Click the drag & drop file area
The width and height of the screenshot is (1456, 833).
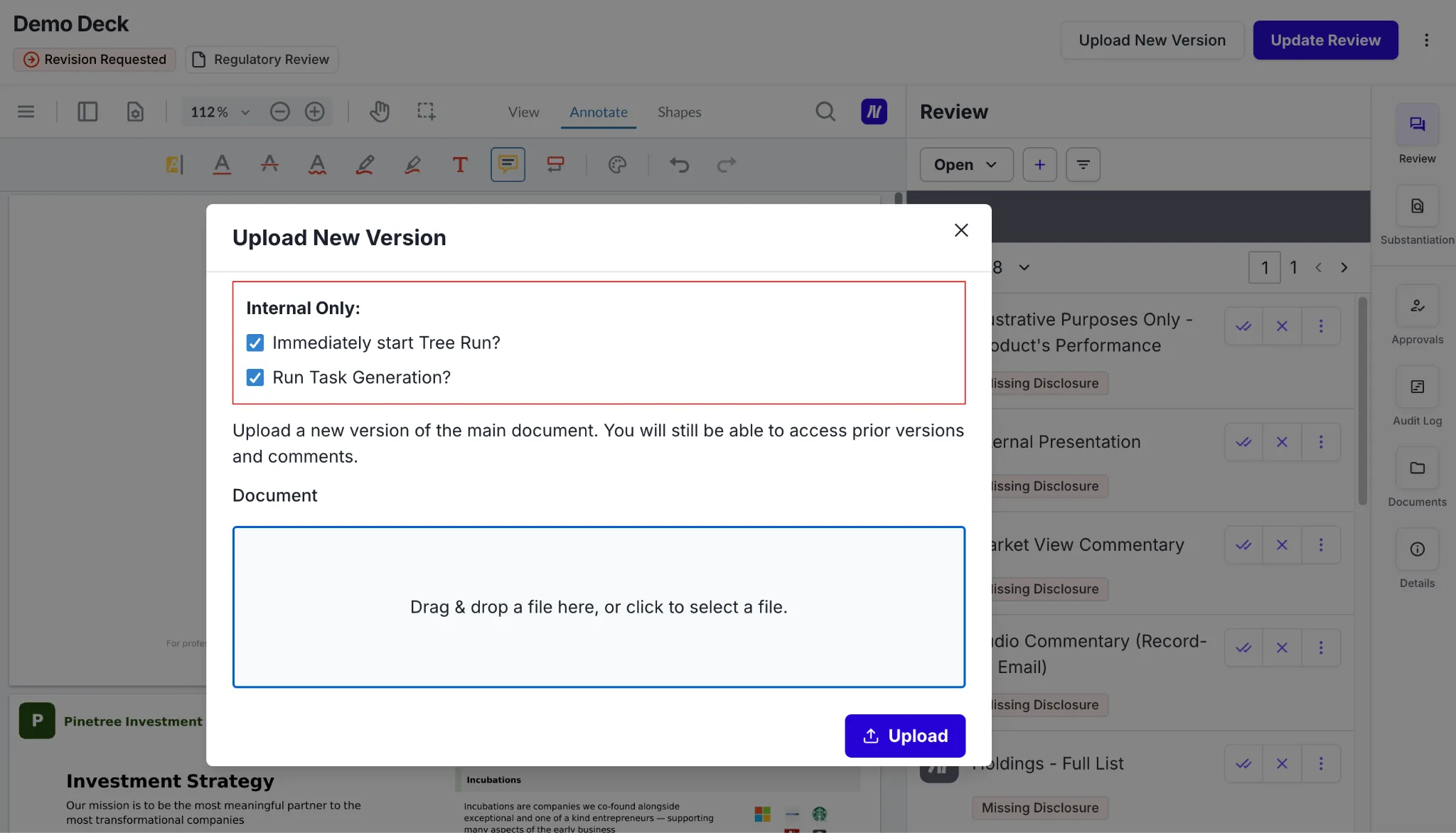click(599, 607)
